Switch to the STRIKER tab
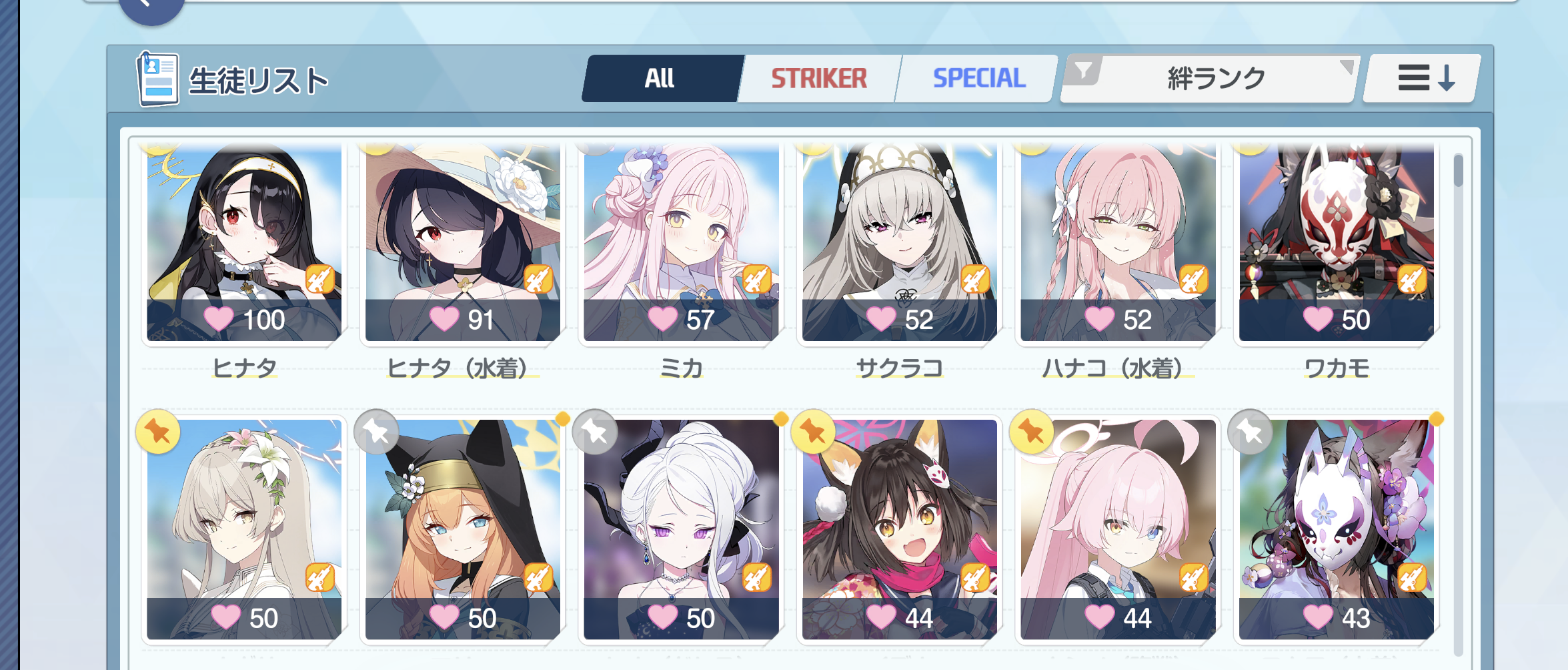The image size is (1568, 670). point(819,79)
